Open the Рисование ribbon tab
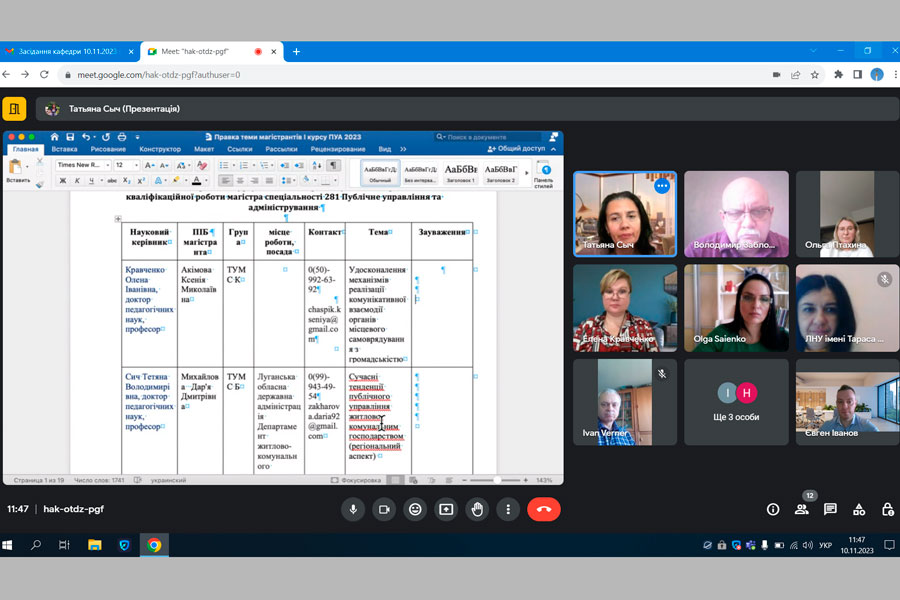Viewport: 900px width, 600px height. tap(108, 149)
